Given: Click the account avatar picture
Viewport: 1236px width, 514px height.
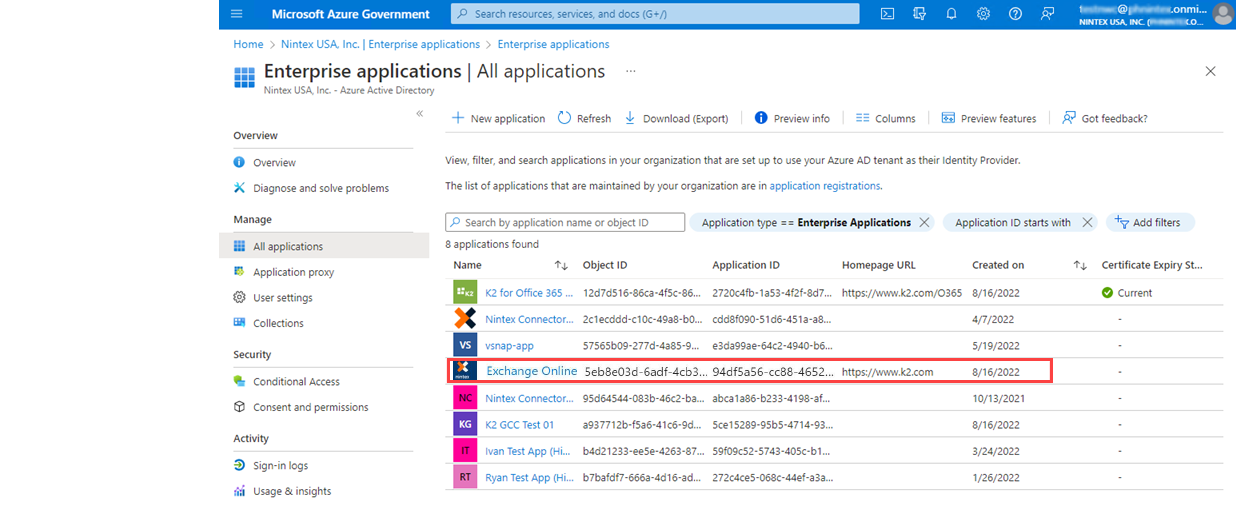Looking at the screenshot, I should pos(1222,14).
